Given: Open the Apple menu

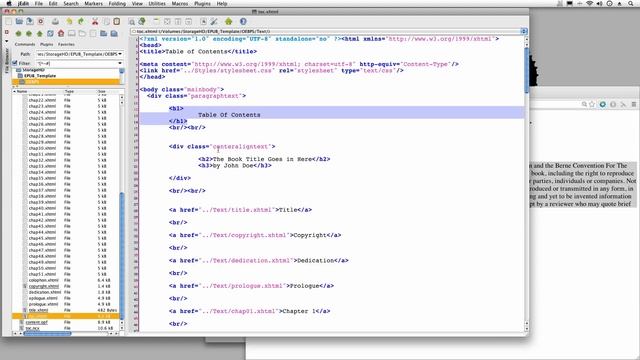Looking at the screenshot, I should click(8, 3).
